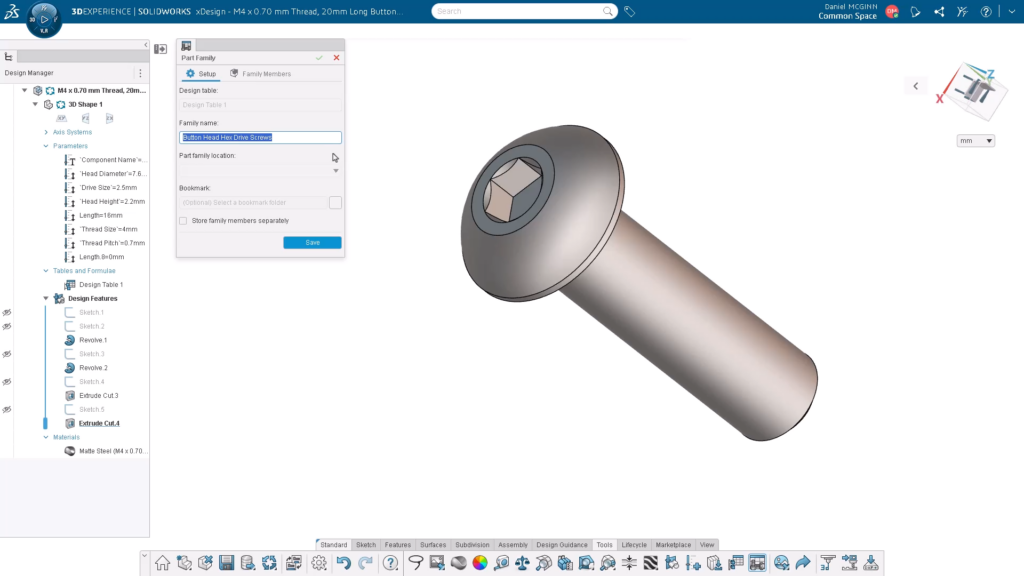
Task: Confirm Part Family with green checkmark
Action: tap(319, 57)
